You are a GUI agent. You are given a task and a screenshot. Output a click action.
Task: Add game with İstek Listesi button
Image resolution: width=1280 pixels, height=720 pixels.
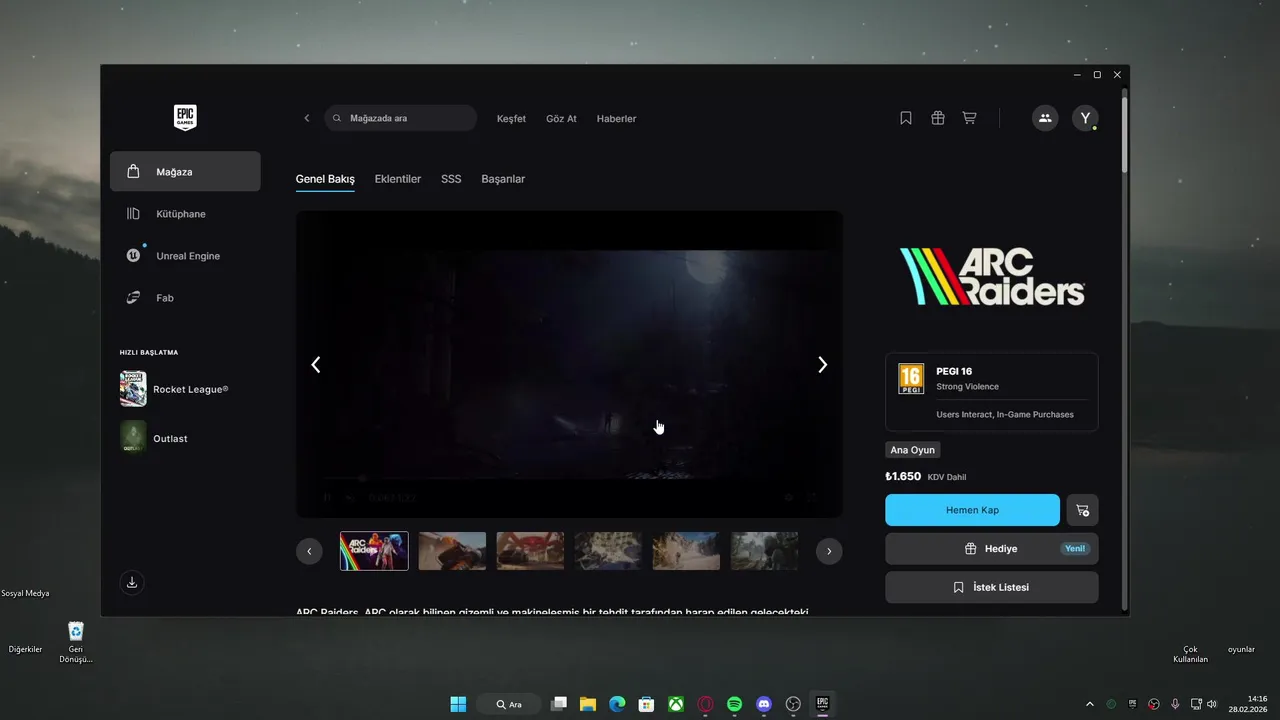991,587
